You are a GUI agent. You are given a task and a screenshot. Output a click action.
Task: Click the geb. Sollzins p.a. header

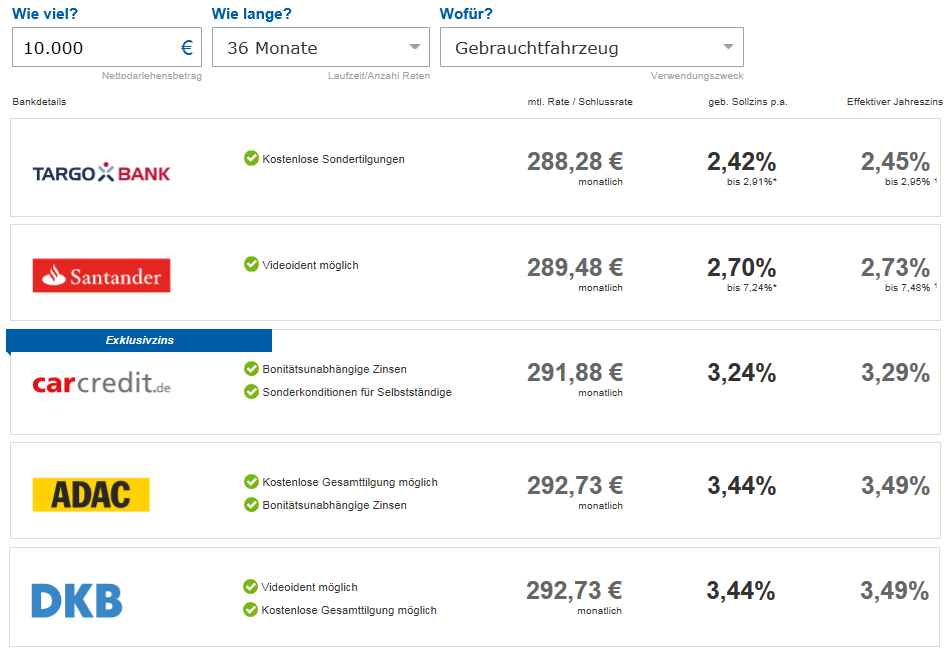point(747,101)
